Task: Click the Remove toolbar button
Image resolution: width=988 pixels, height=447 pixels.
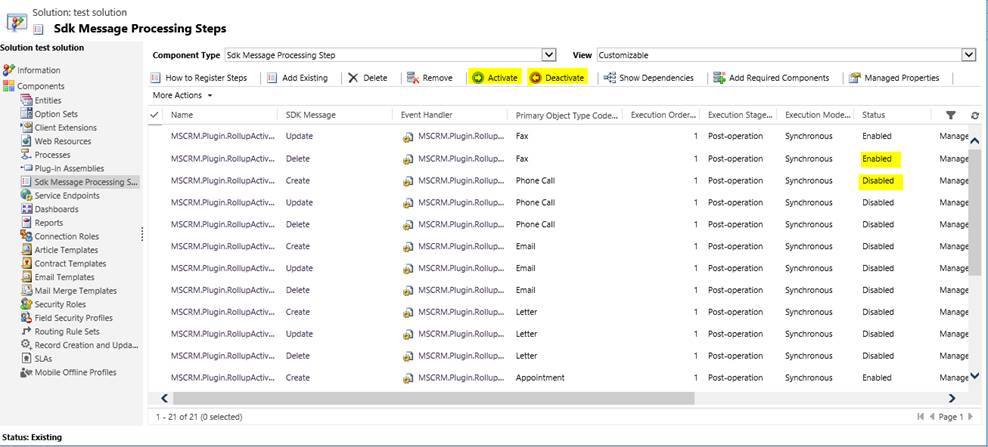Action: (x=430, y=78)
